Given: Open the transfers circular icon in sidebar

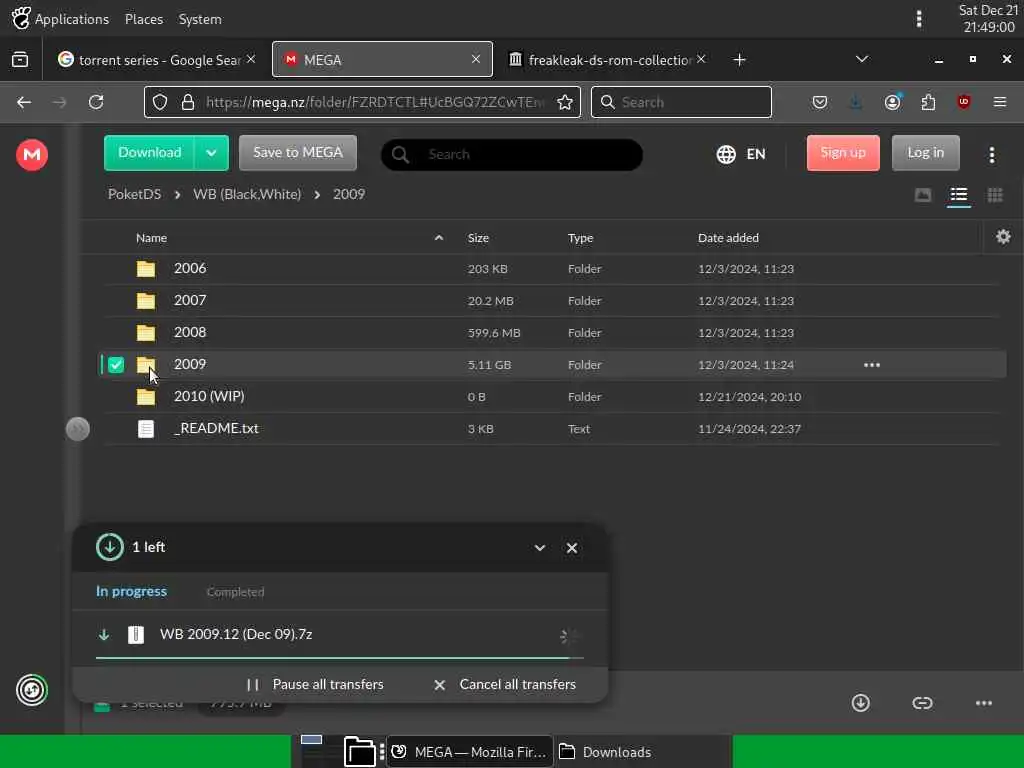Looking at the screenshot, I should [x=32, y=690].
